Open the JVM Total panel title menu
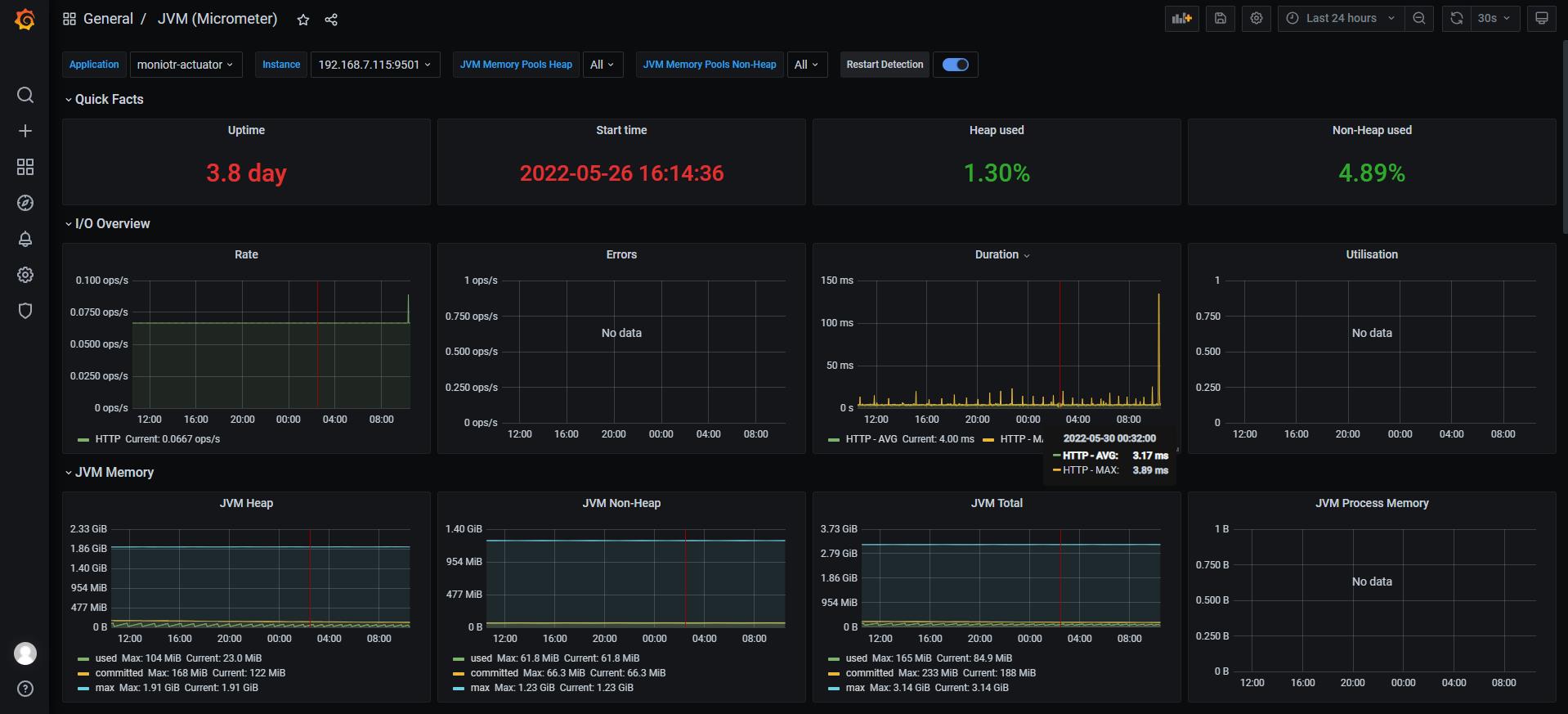The height and width of the screenshot is (714, 1568). pos(997,503)
